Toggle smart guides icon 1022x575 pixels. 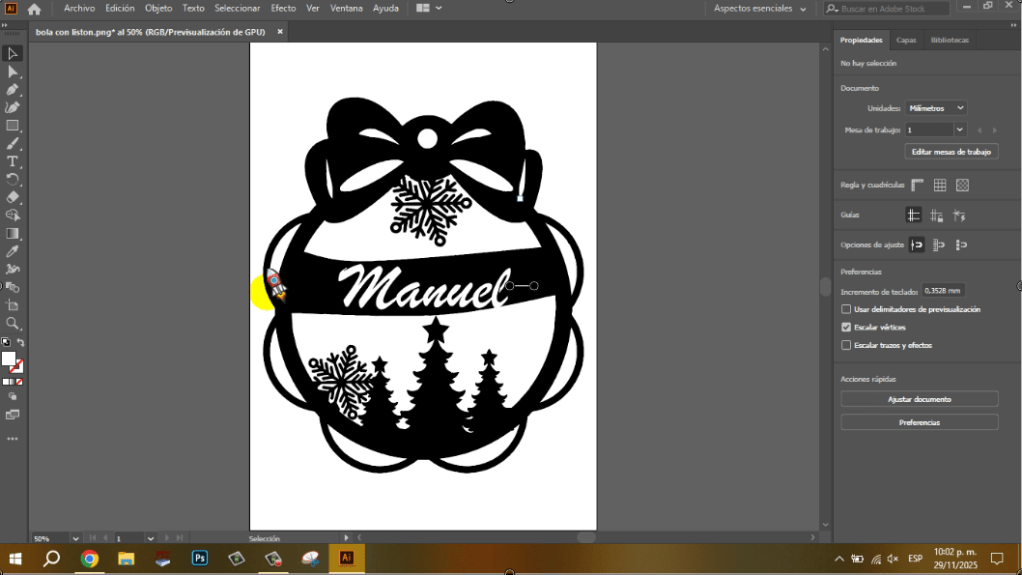pos(959,215)
